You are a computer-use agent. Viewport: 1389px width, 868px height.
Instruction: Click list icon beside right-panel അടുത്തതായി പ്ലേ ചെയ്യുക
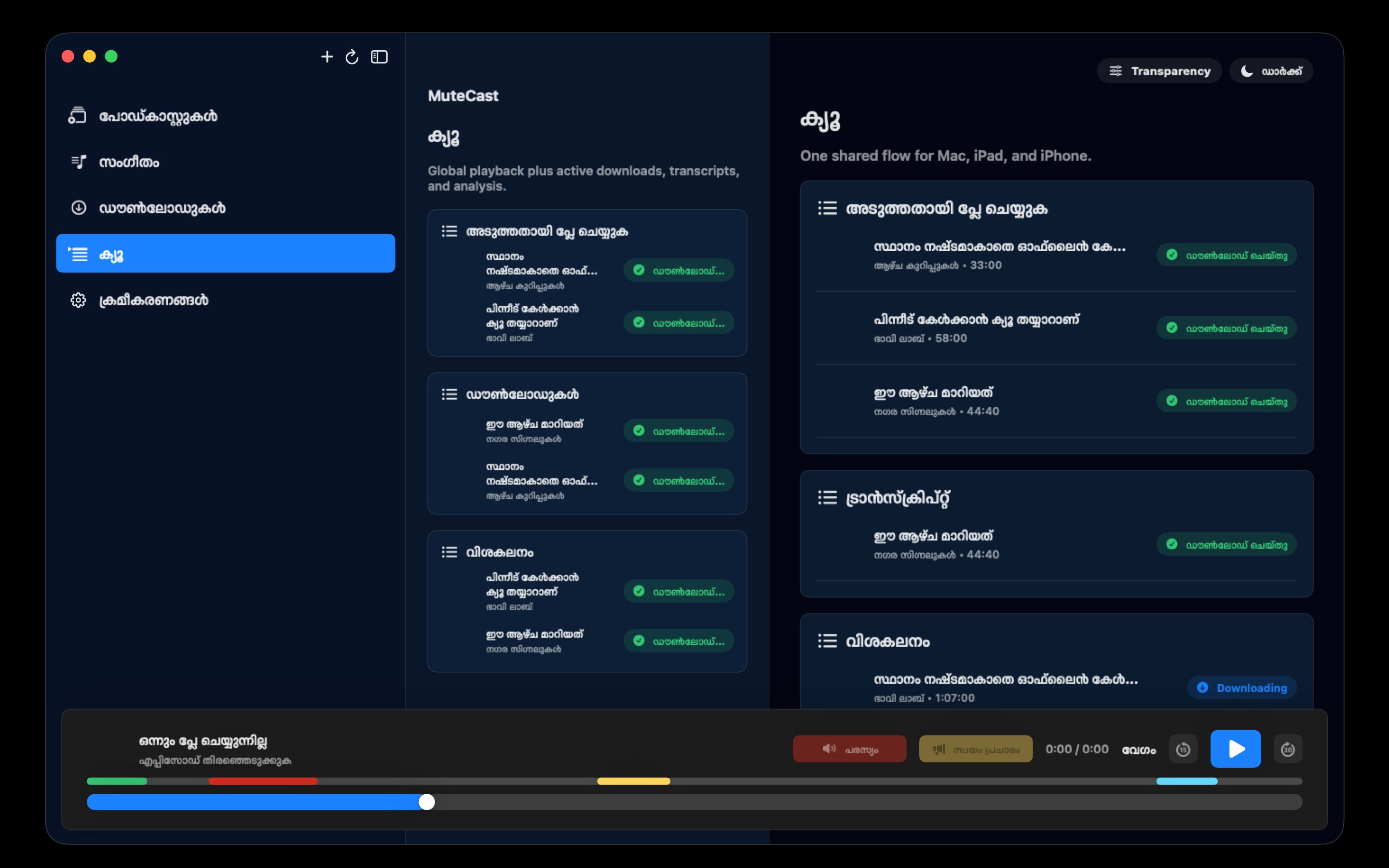pyautogui.click(x=828, y=208)
